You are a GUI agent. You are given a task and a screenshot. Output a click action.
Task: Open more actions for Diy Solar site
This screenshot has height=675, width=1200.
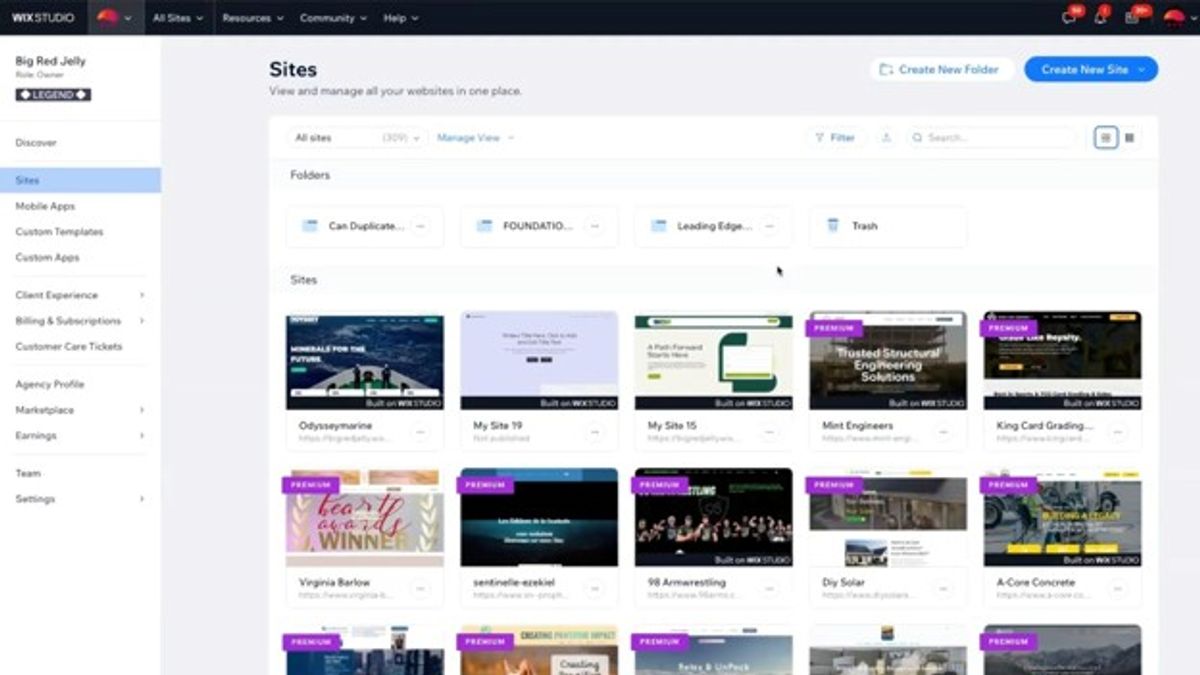pyautogui.click(x=943, y=589)
